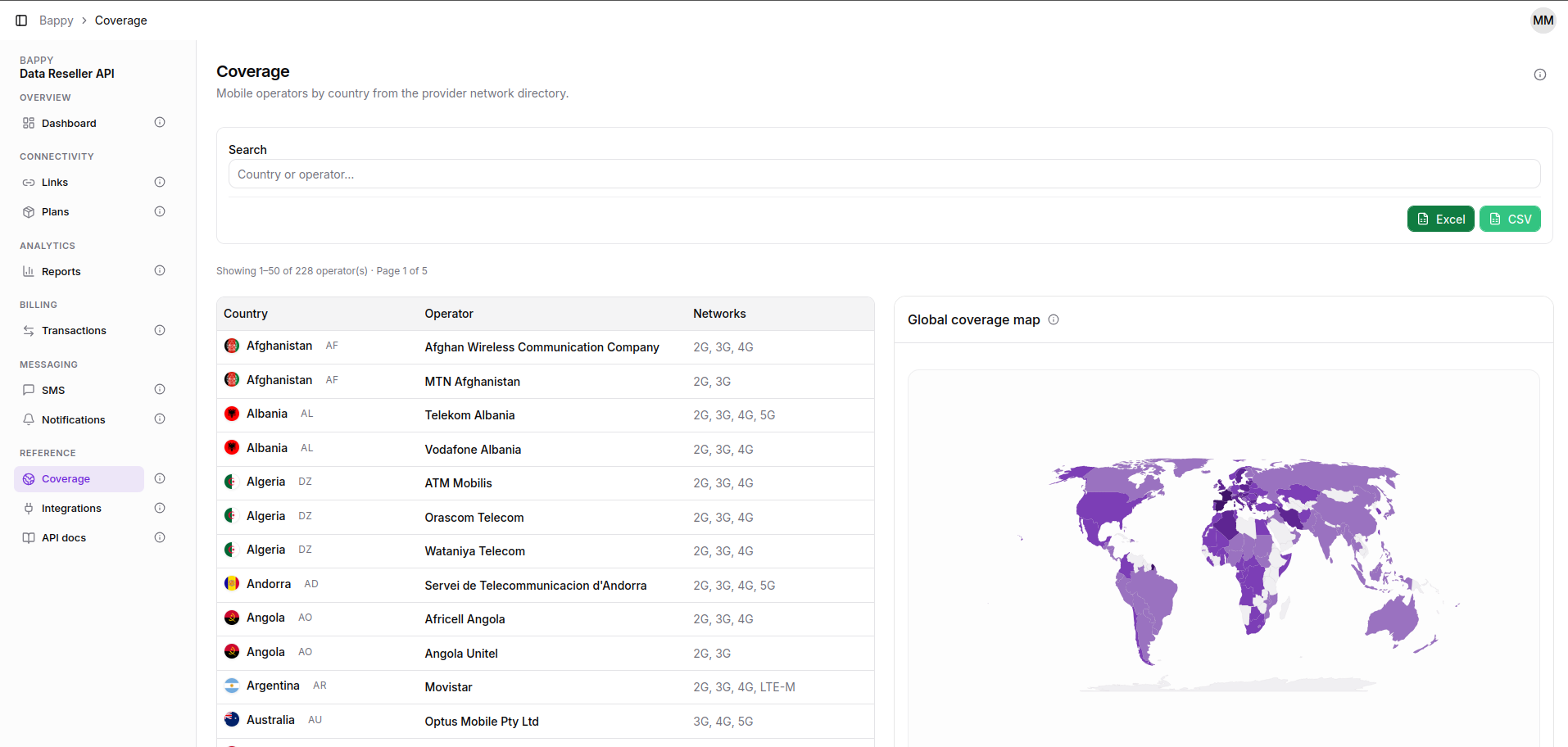Click the Country column header
This screenshot has height=747, width=1568.
coord(246,314)
